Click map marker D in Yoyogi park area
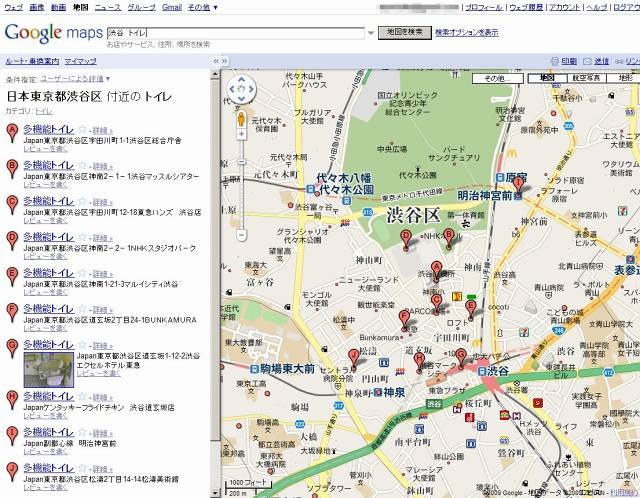 coord(406,240)
